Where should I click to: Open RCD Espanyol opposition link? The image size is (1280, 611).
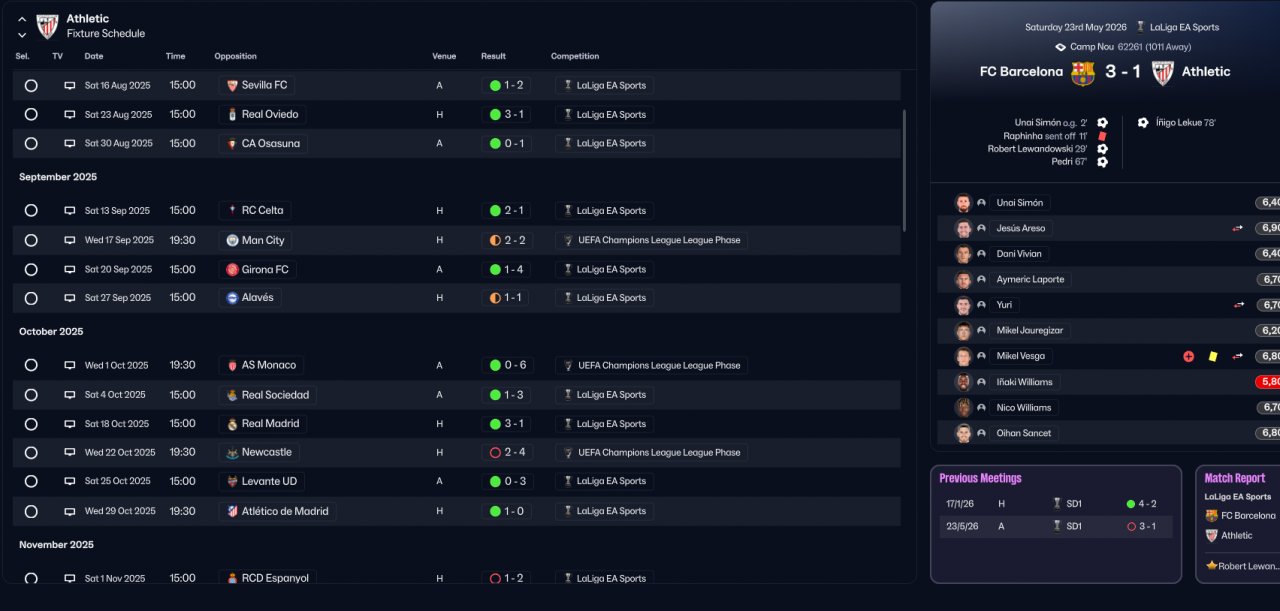(x=267, y=578)
